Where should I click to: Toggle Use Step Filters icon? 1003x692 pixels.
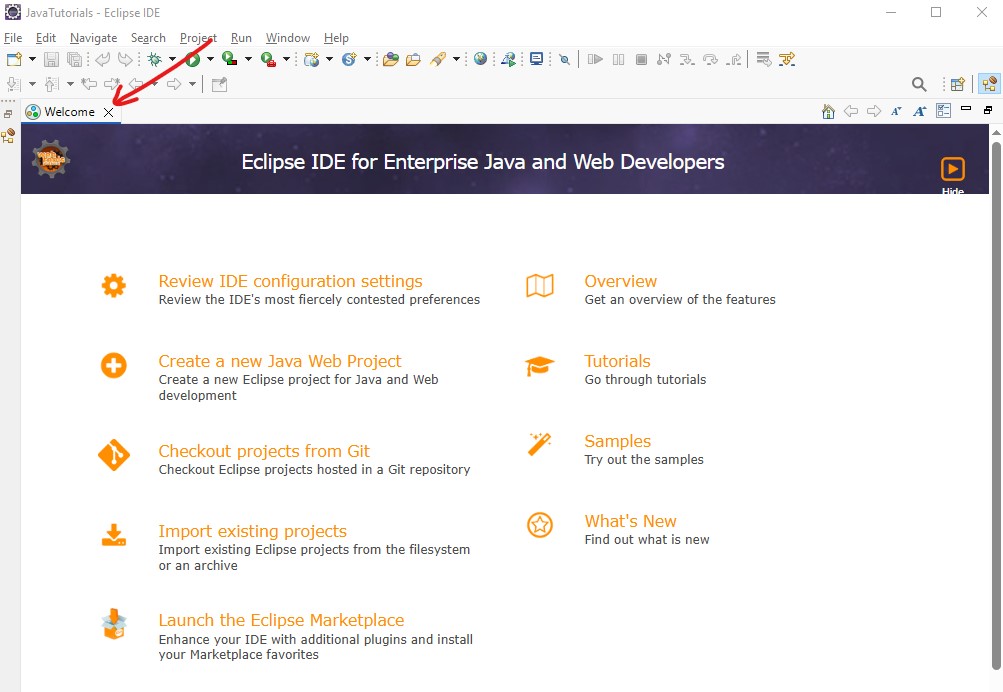pos(787,59)
